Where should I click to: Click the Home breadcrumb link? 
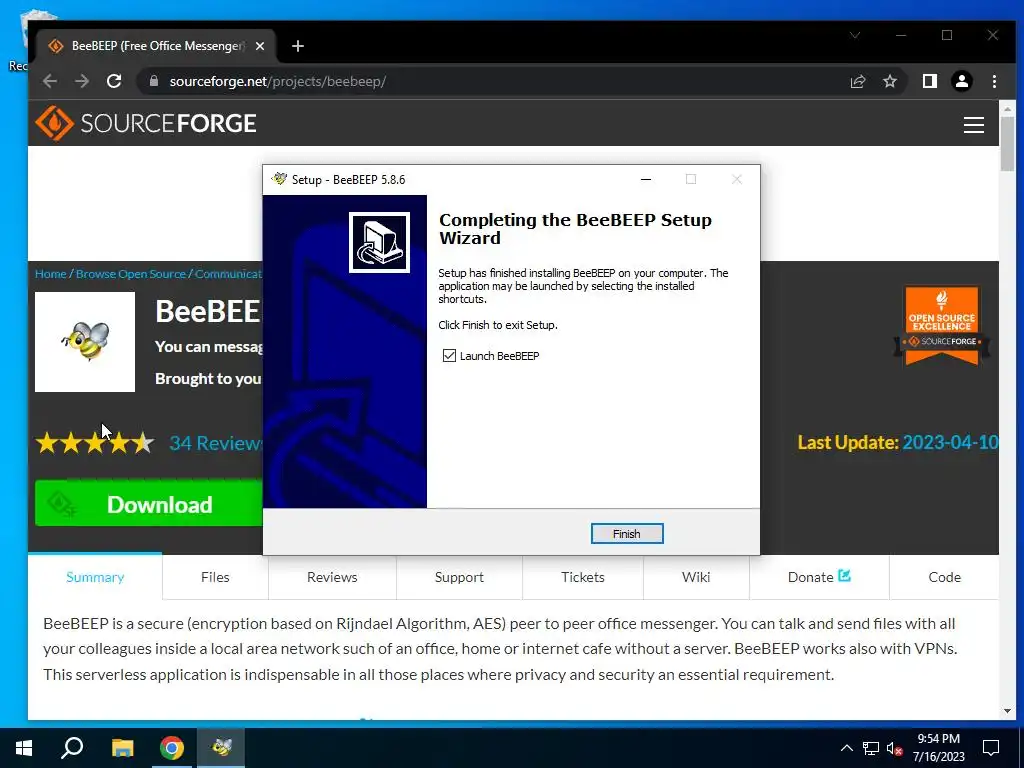(50, 274)
